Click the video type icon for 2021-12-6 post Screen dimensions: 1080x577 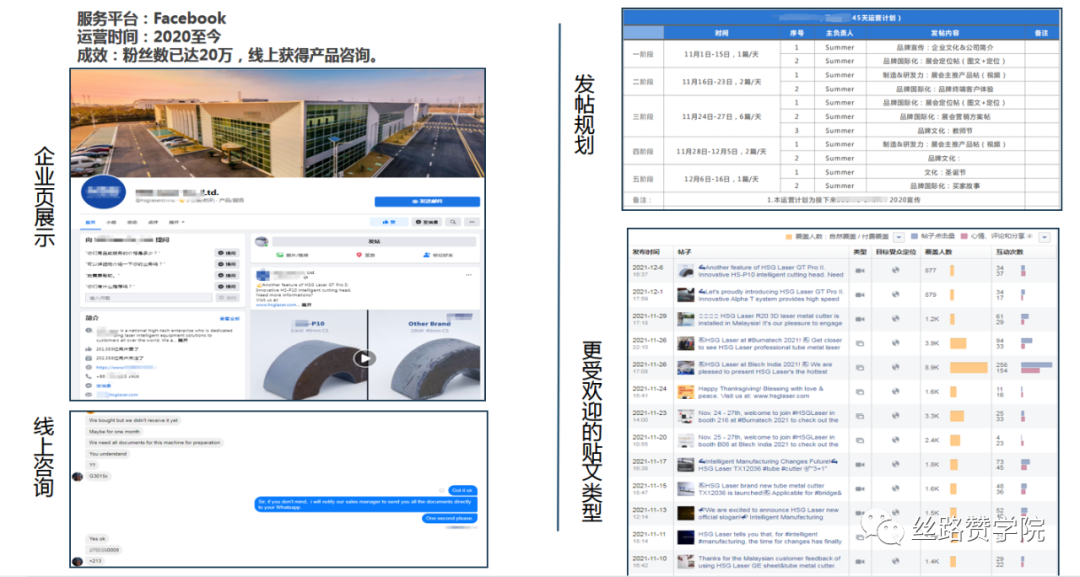[x=860, y=271]
